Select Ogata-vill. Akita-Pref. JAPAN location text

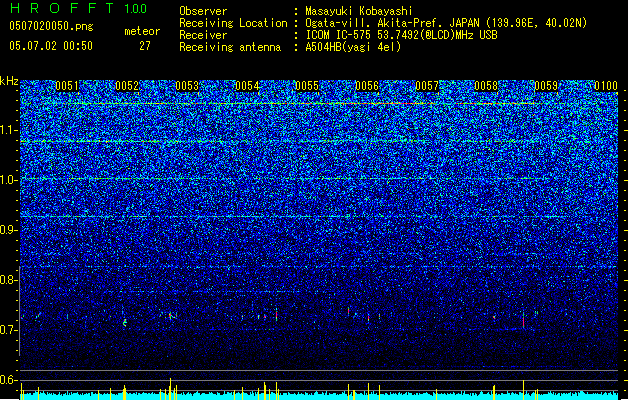click(446, 23)
